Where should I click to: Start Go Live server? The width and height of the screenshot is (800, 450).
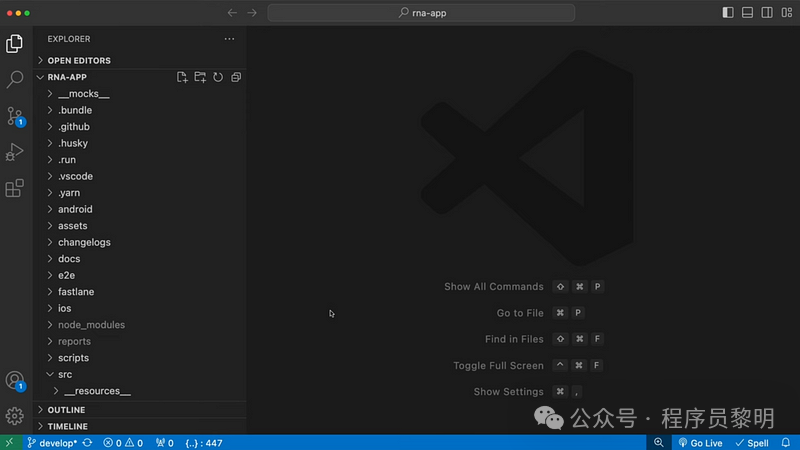pyautogui.click(x=701, y=443)
